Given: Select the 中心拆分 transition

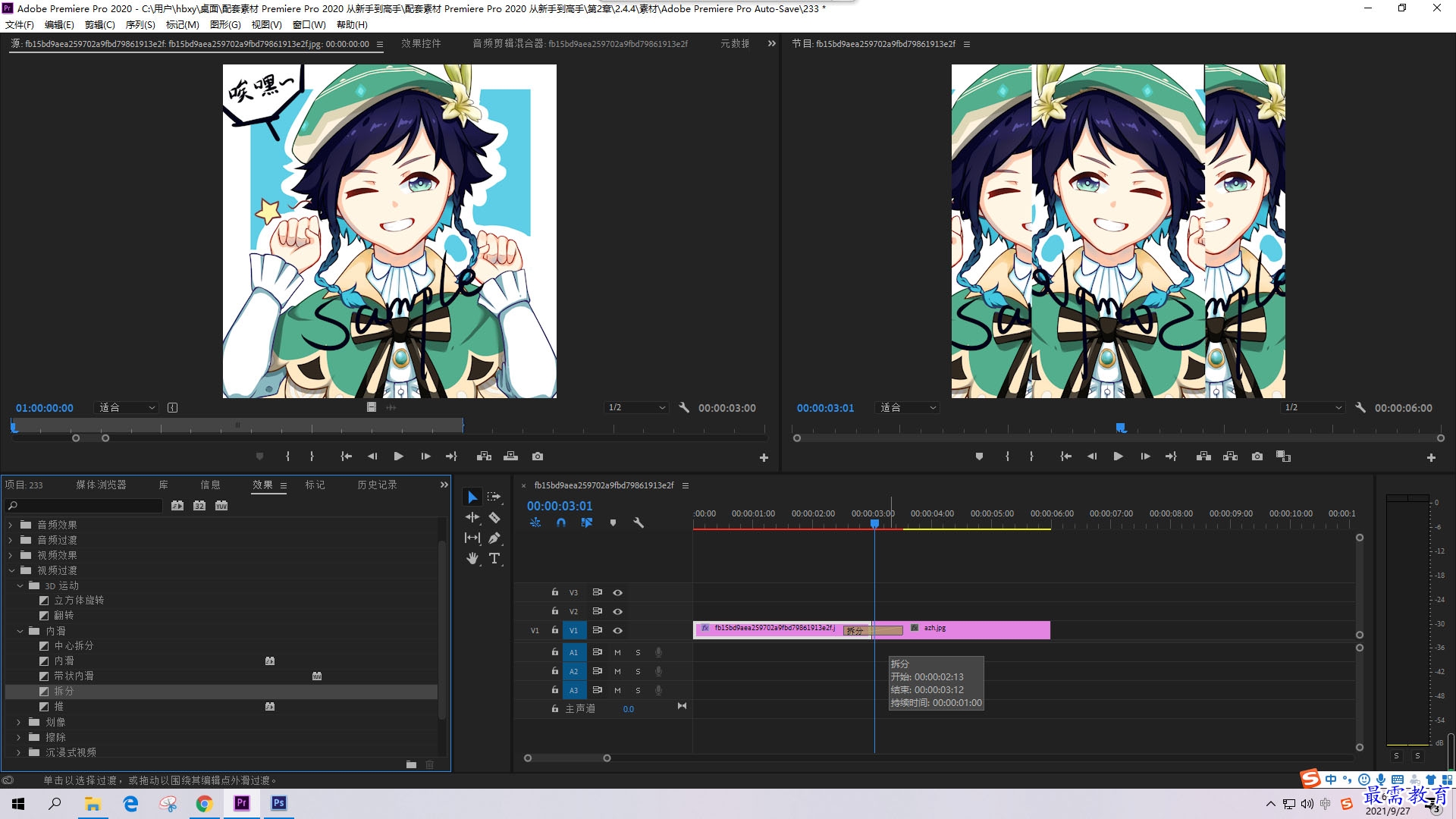Looking at the screenshot, I should point(74,646).
